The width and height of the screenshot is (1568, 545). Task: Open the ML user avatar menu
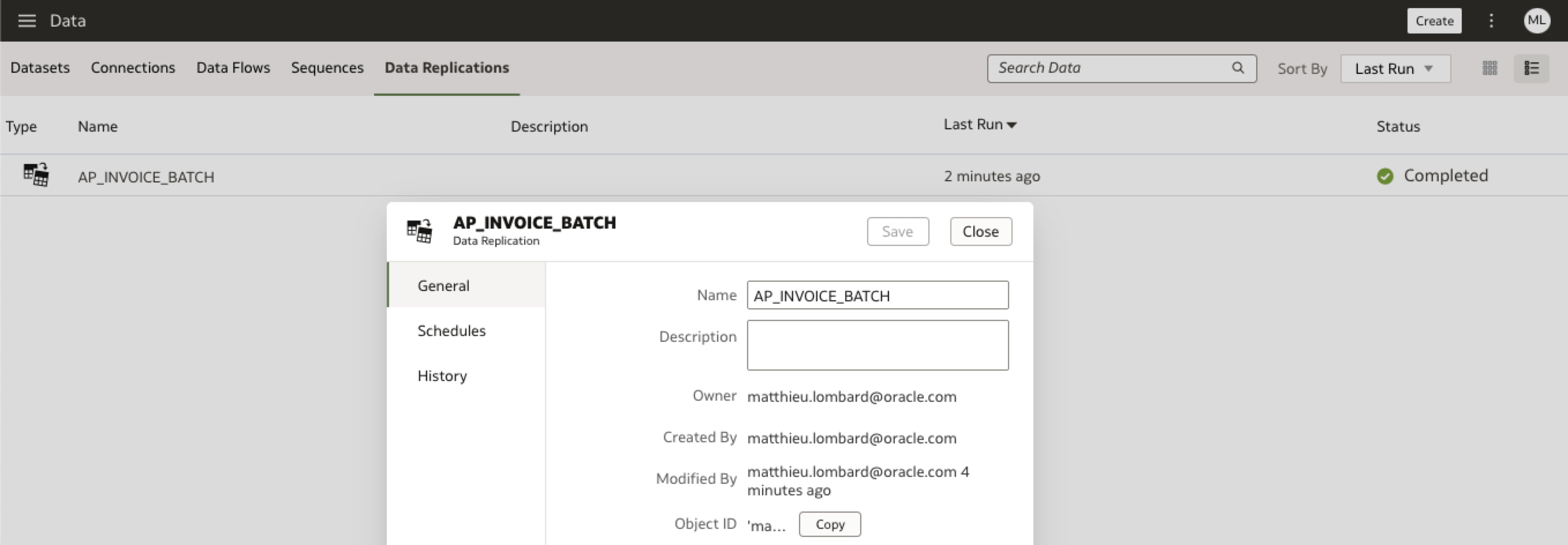(1536, 21)
